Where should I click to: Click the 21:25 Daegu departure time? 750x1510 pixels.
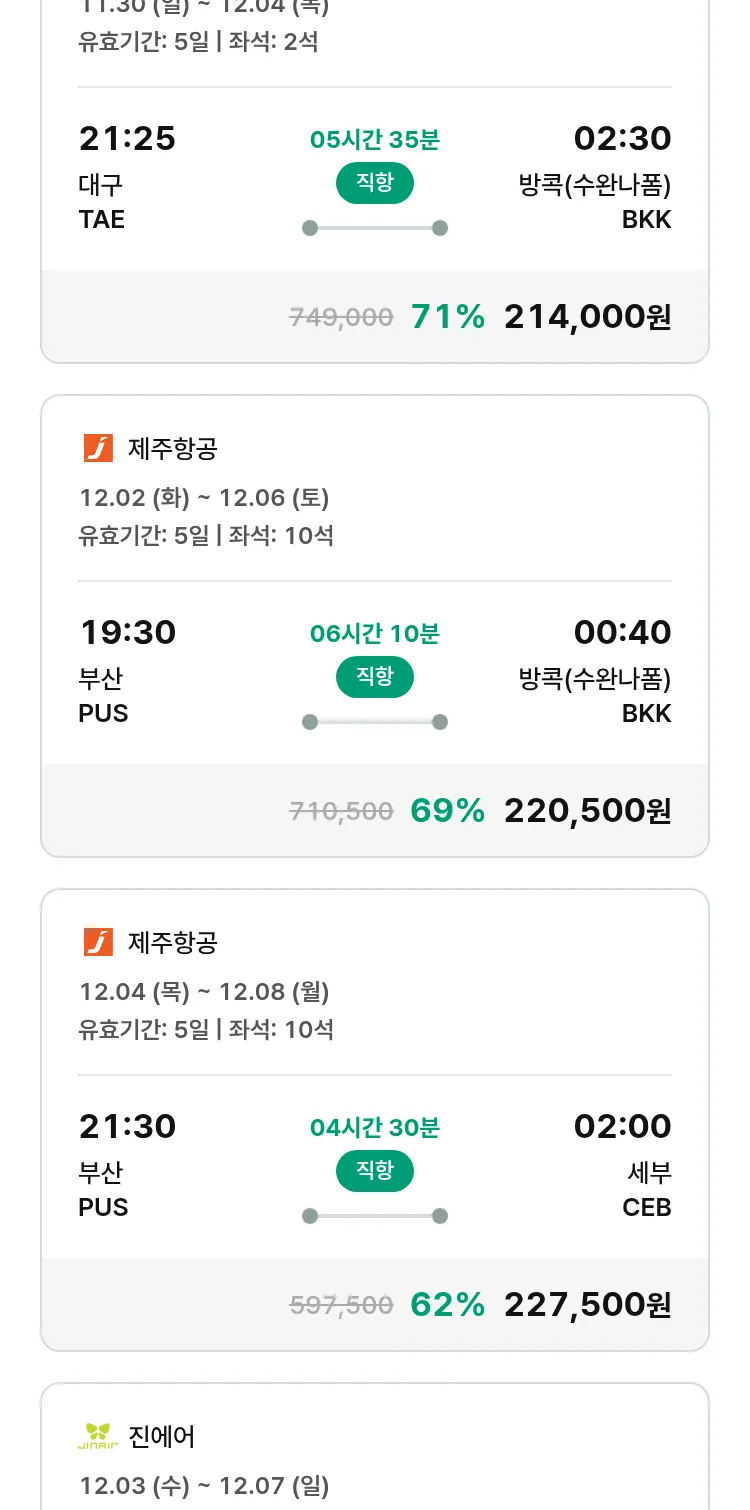click(x=128, y=138)
